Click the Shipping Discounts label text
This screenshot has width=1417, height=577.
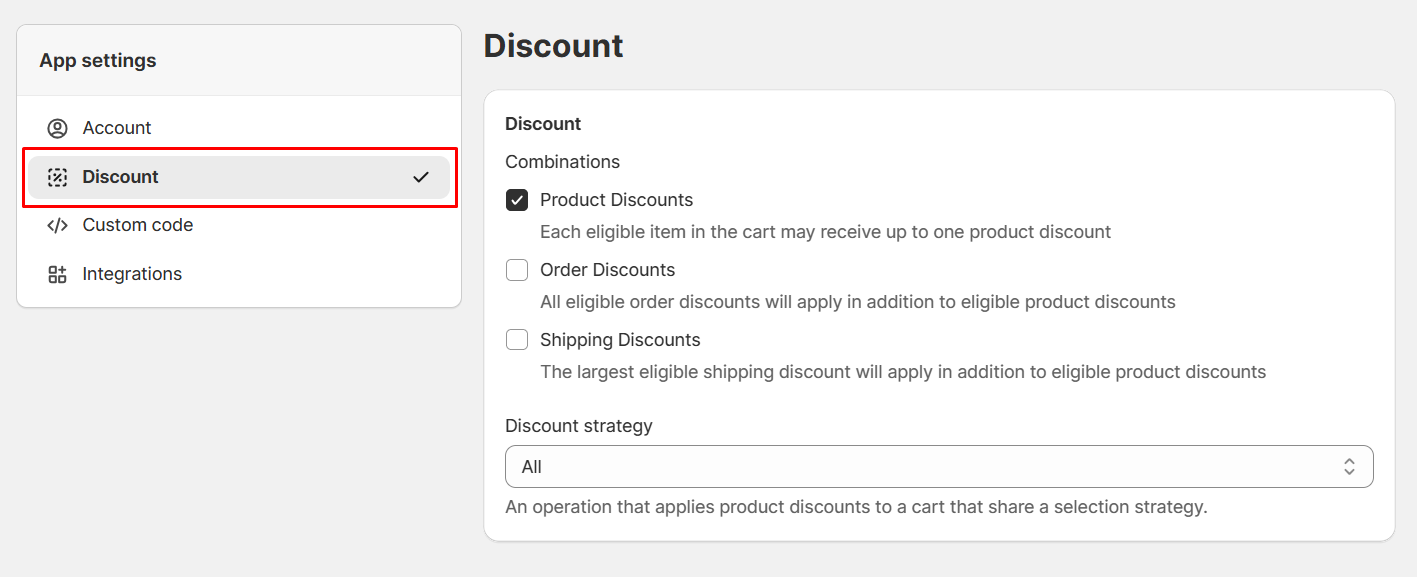(x=620, y=340)
